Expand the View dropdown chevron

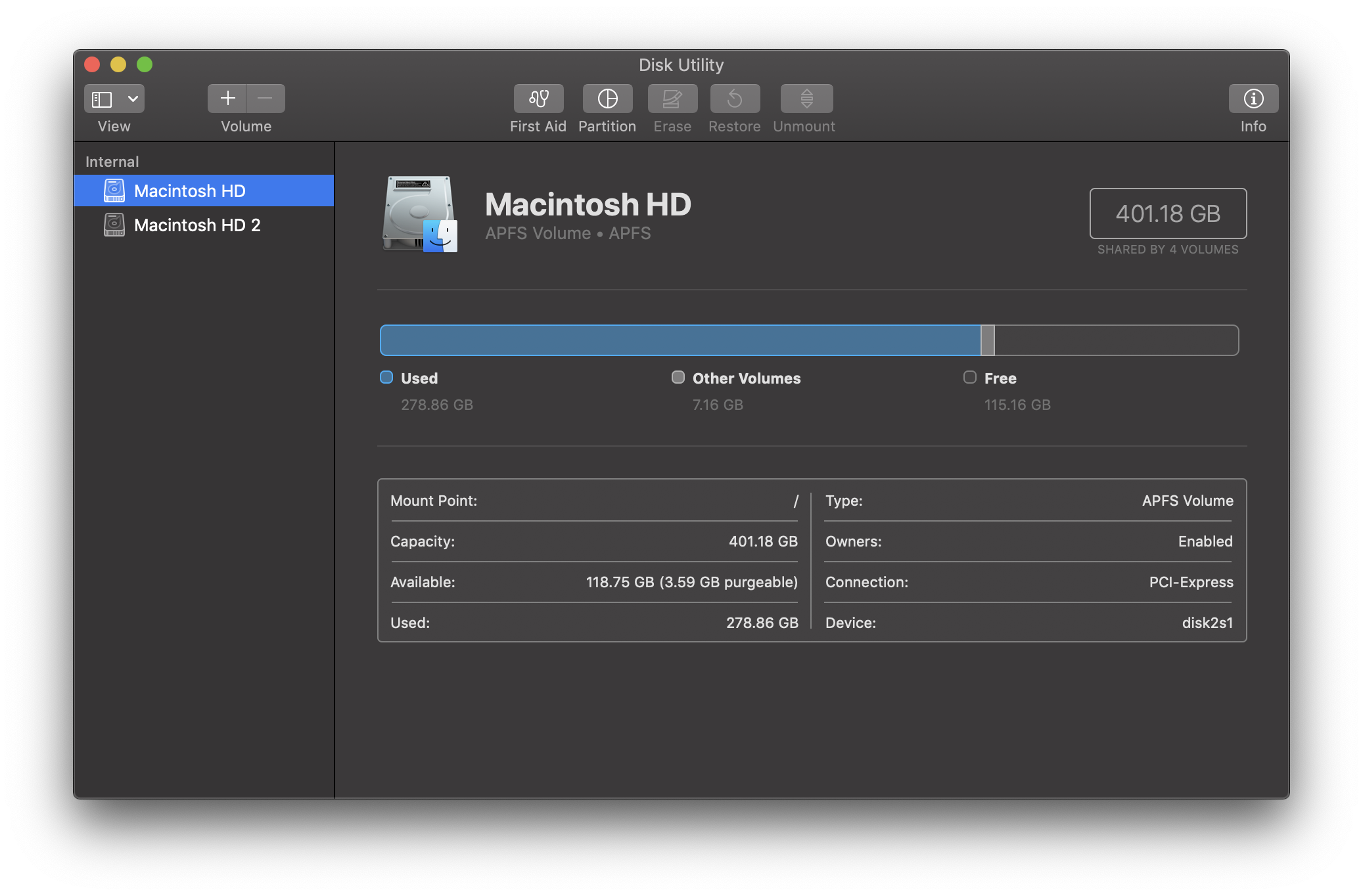pos(133,99)
